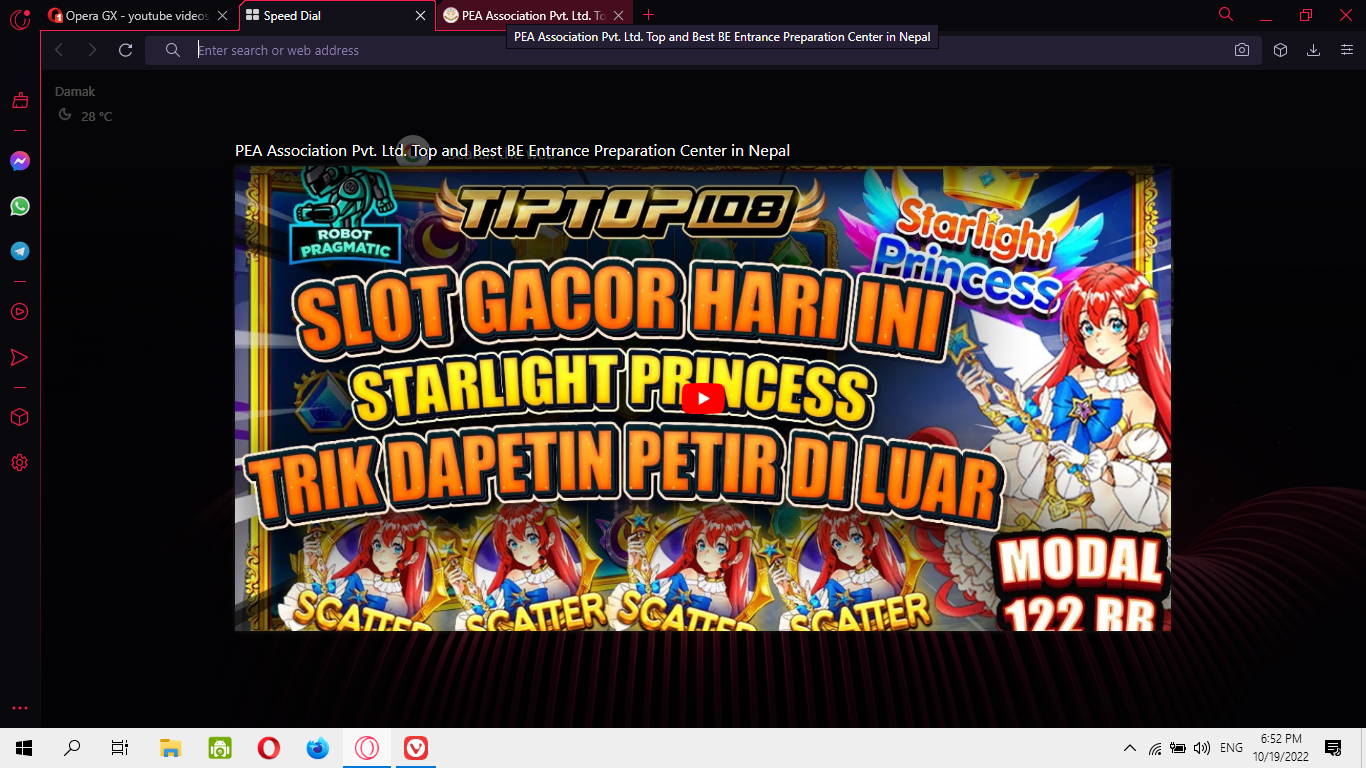Open a new tab with the plus button
This screenshot has width=1366, height=768.
(x=648, y=15)
